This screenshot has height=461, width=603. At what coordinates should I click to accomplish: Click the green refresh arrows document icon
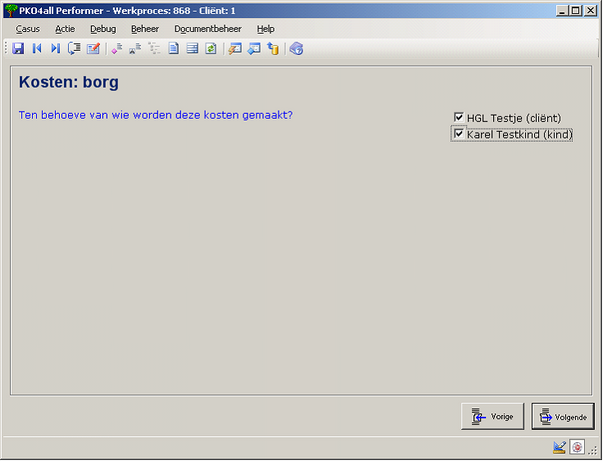pyautogui.click(x=211, y=48)
